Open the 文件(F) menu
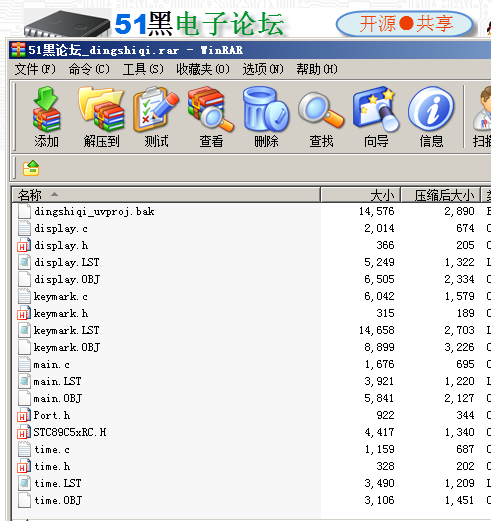Viewport: 491px width, 521px height. (35, 69)
